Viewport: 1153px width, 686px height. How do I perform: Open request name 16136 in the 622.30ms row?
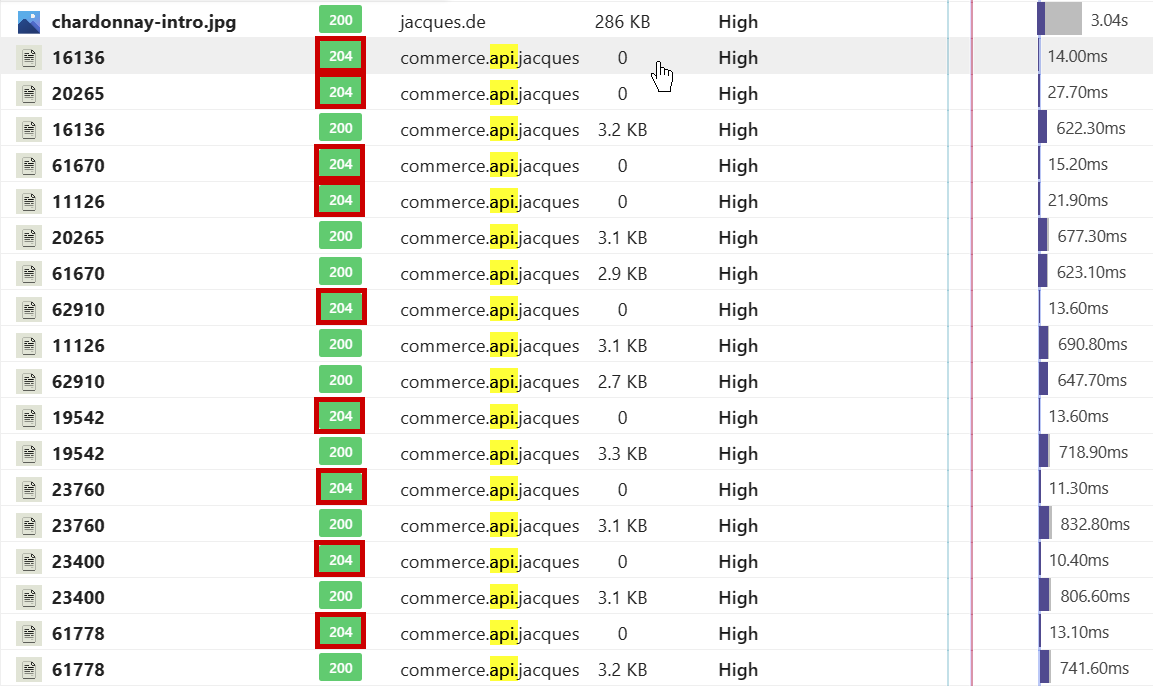tap(78, 130)
